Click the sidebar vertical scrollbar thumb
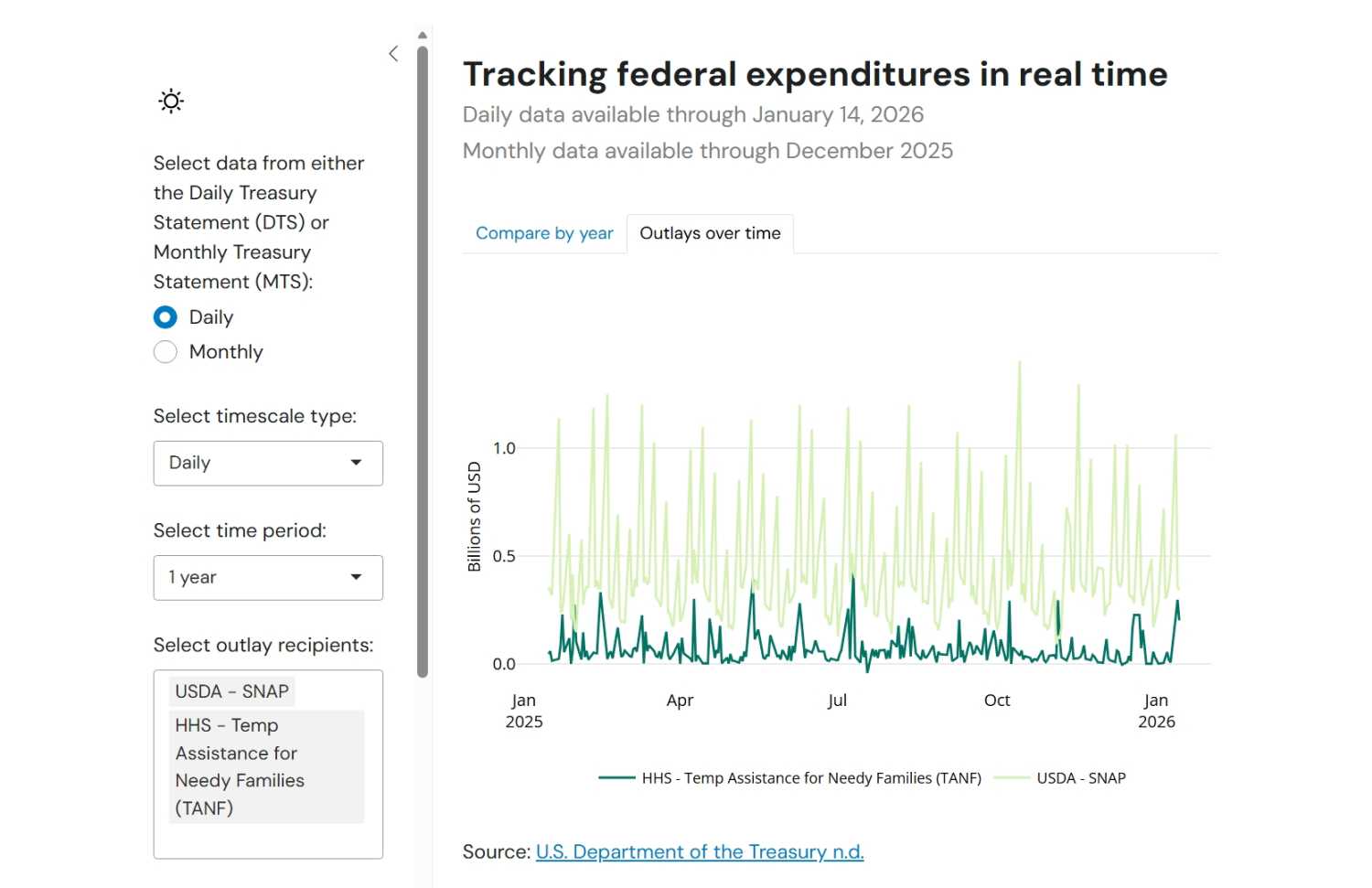This screenshot has width=1372, height=888. (x=423, y=366)
